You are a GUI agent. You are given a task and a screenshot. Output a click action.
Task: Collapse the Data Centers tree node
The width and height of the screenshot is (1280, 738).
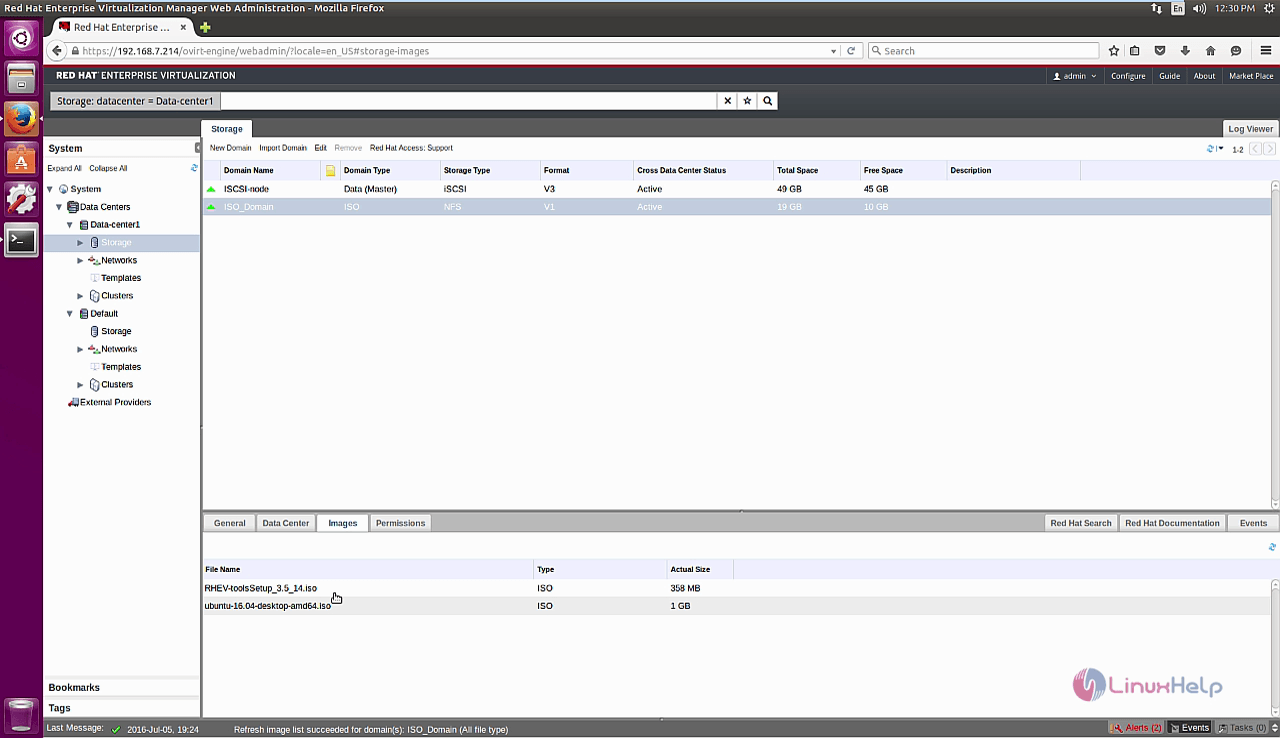click(59, 207)
